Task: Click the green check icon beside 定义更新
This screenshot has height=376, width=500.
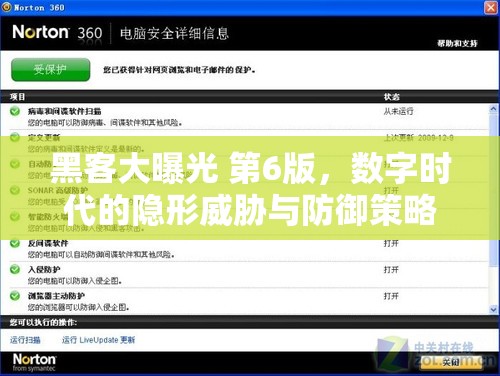Action: pos(15,137)
